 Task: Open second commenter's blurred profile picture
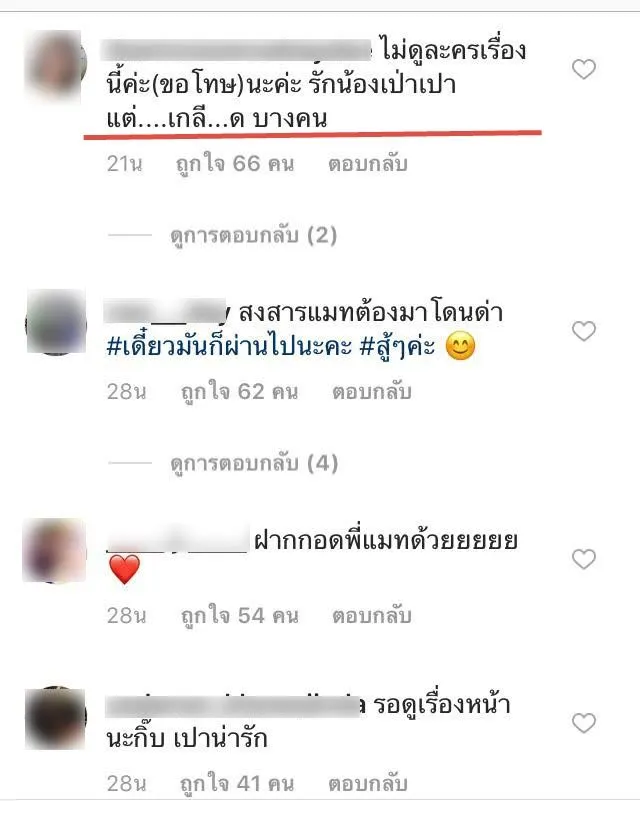tap(55, 322)
